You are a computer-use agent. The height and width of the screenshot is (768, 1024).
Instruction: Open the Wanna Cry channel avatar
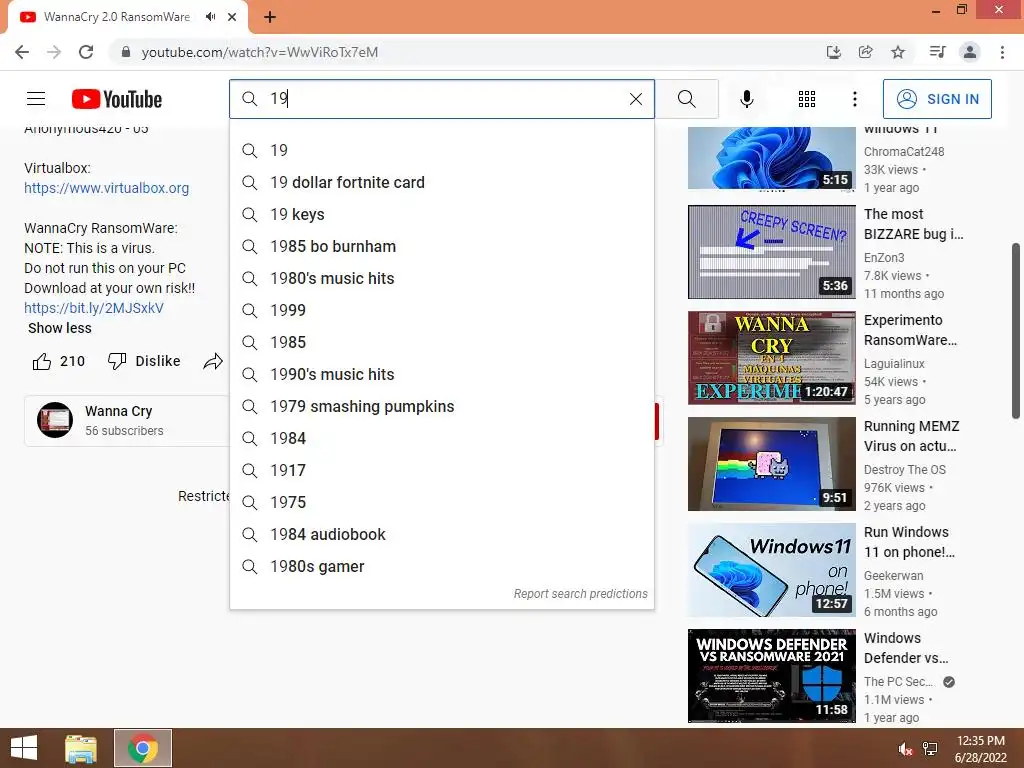click(x=55, y=420)
